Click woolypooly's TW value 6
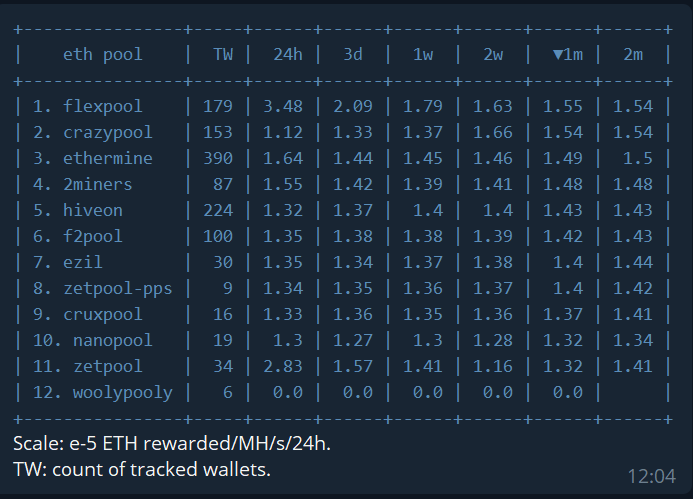 coord(228,392)
